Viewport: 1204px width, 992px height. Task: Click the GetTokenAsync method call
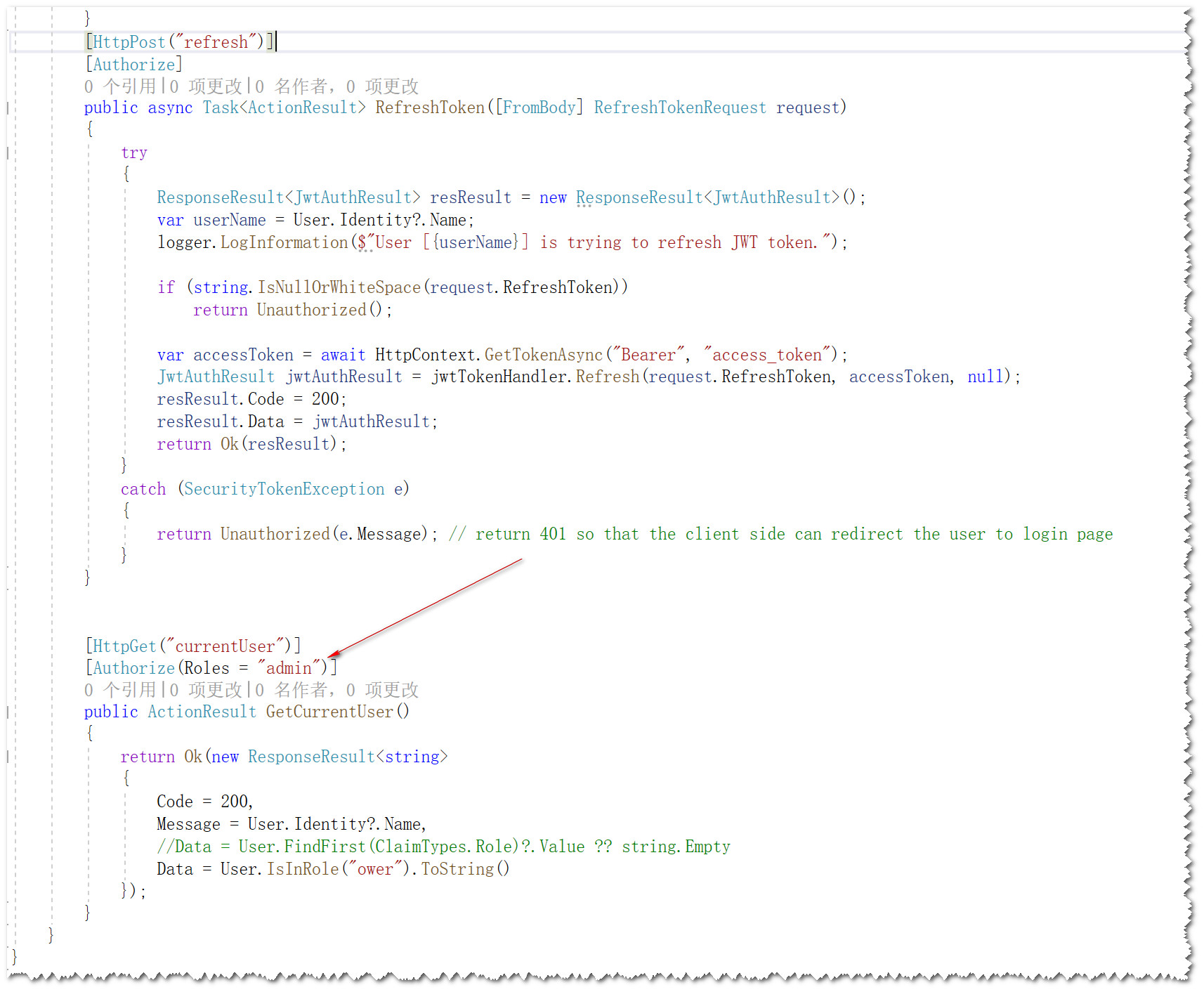tap(543, 355)
